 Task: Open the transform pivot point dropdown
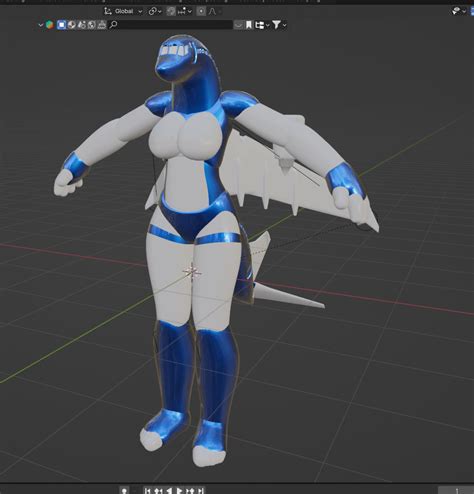(x=155, y=11)
